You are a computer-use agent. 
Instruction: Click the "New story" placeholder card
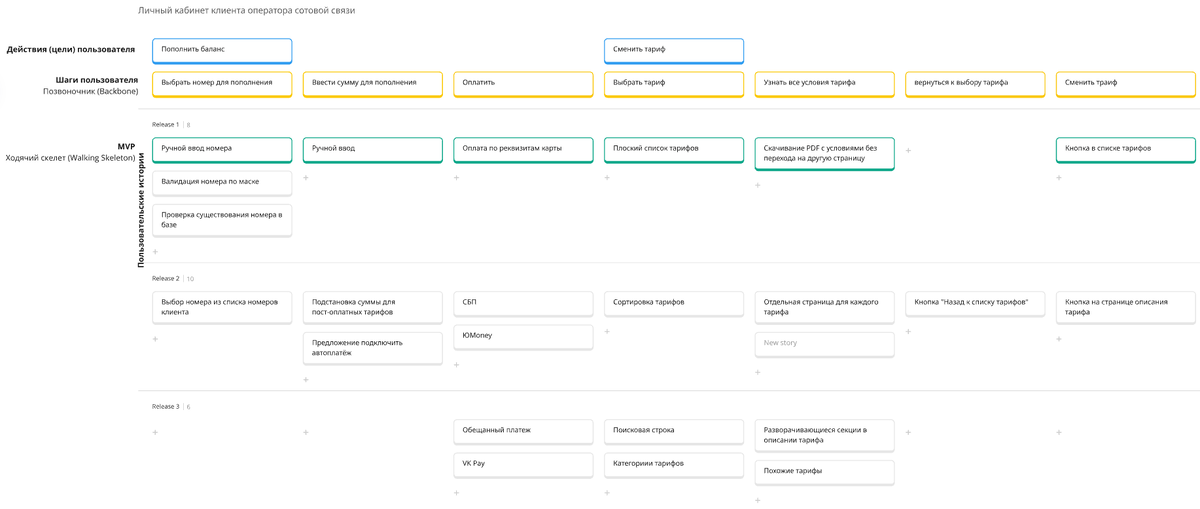[x=824, y=343]
